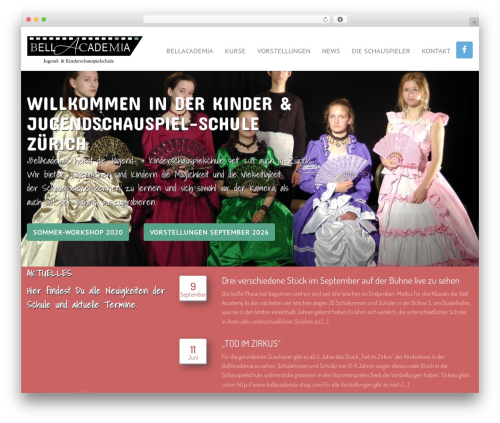Screen dimensions: 500x423
Task: Navigate to KONTAKT page
Action: pos(436,51)
